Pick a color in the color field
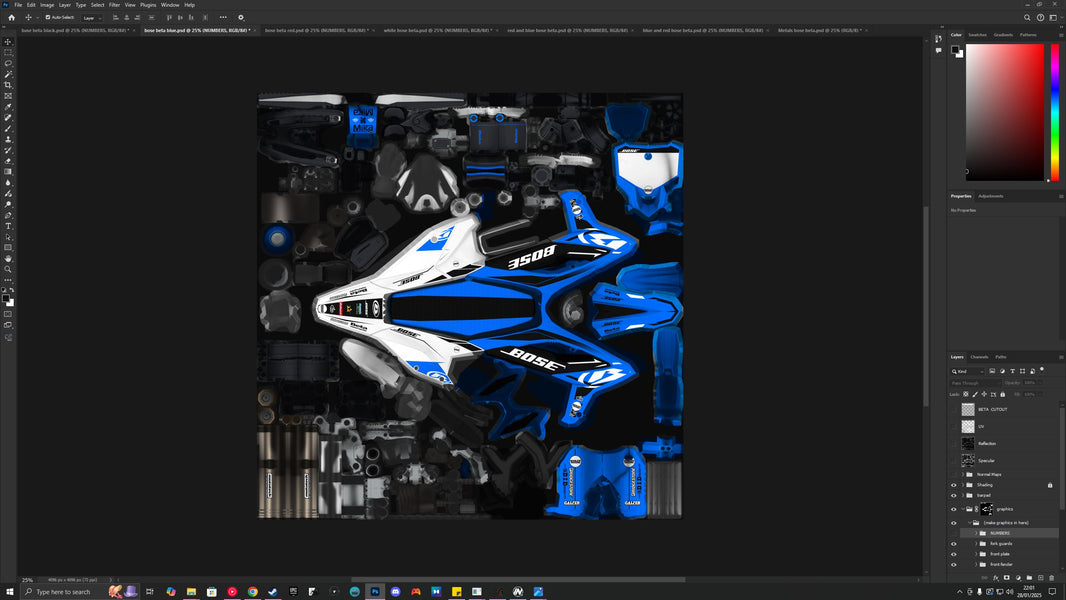This screenshot has height=600, width=1066. pyautogui.click(x=1005, y=112)
